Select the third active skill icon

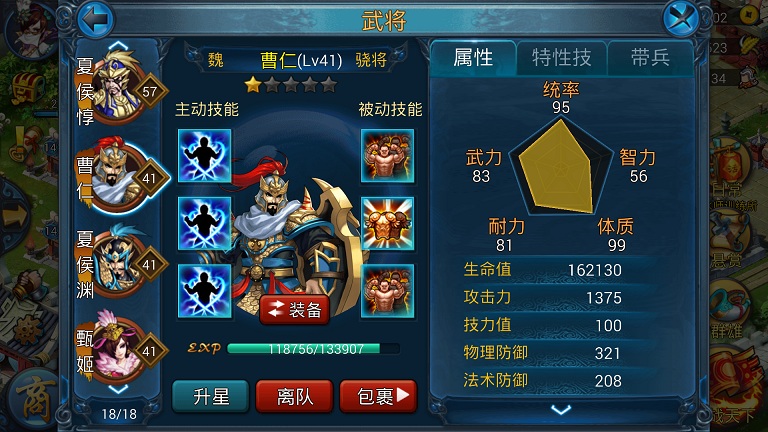tap(204, 291)
